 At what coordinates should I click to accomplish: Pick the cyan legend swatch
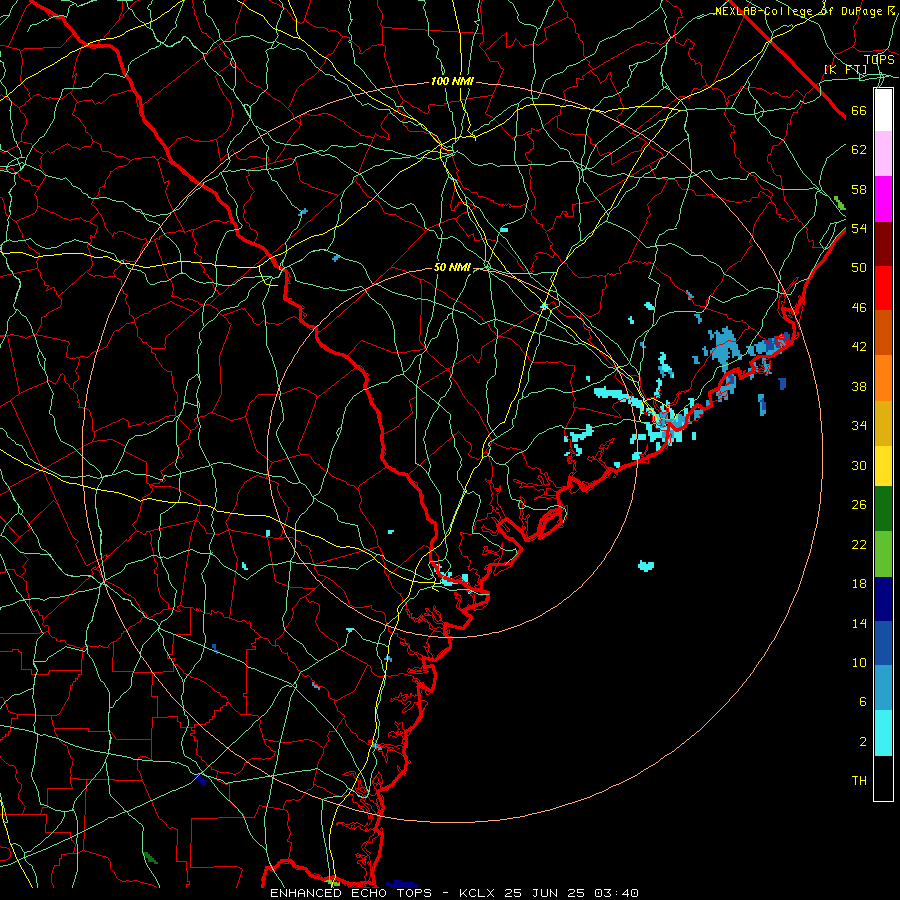pos(883,733)
